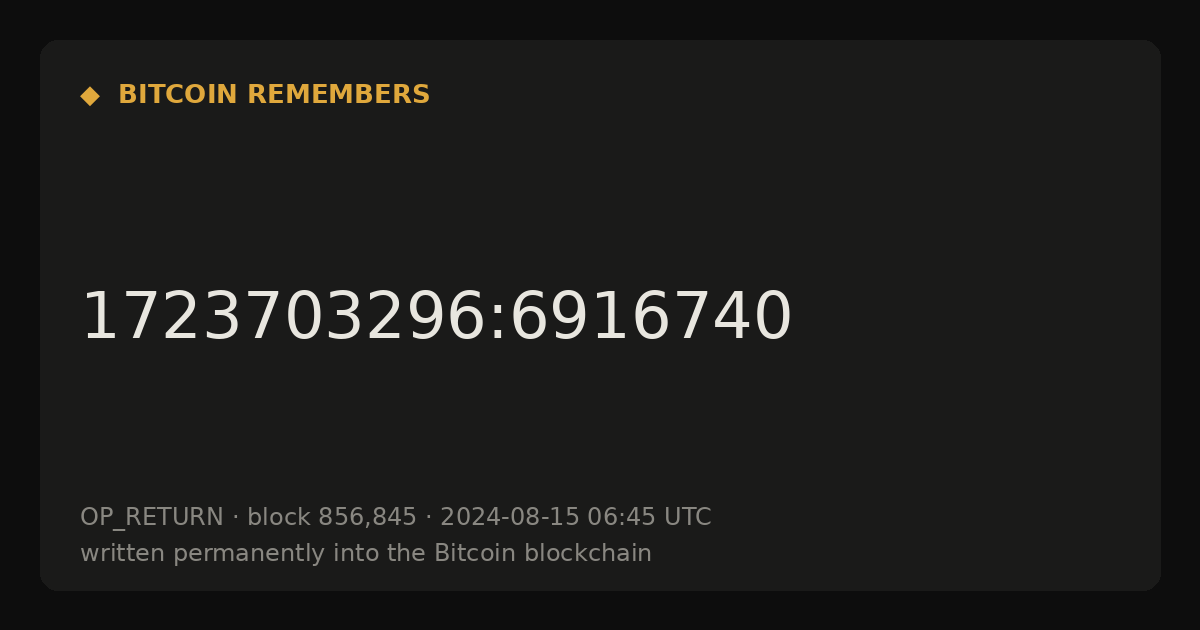Click the dot separator after OP_RETURN
The image size is (1200, 630).
[235, 518]
